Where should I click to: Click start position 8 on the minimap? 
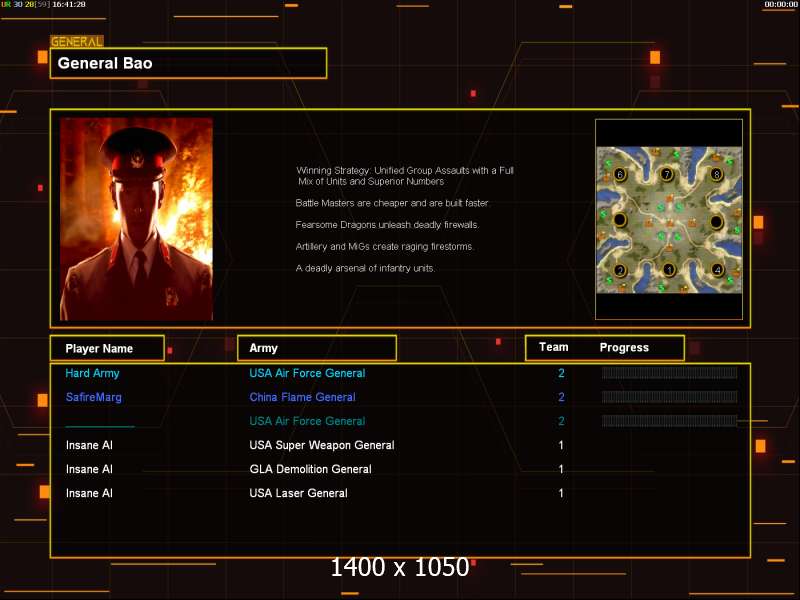point(716,174)
